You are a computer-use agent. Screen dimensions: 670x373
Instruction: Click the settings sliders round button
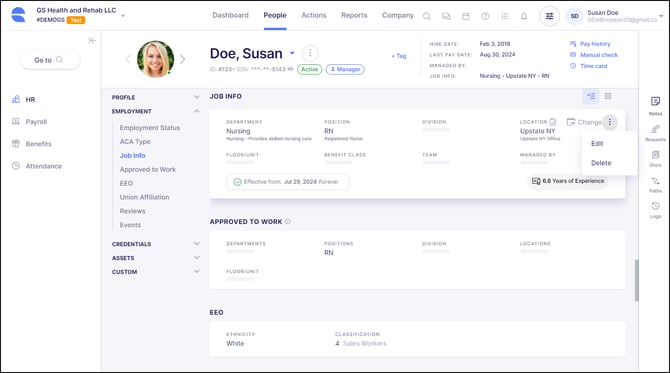(550, 16)
